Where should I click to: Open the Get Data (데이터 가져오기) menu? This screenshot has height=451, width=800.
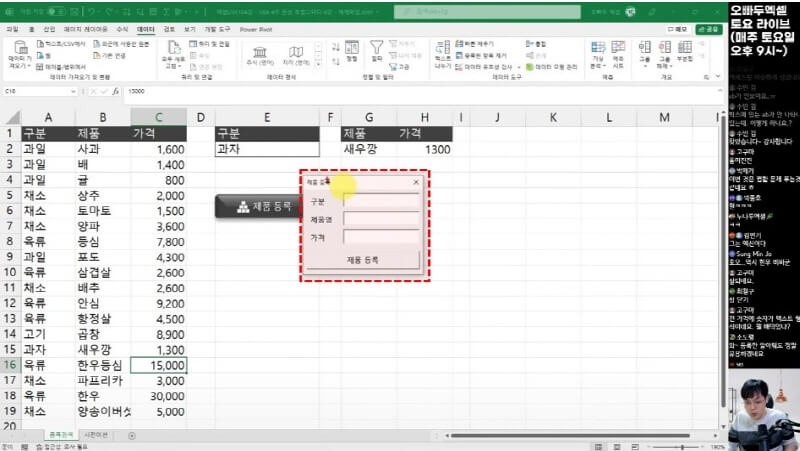[x=20, y=55]
